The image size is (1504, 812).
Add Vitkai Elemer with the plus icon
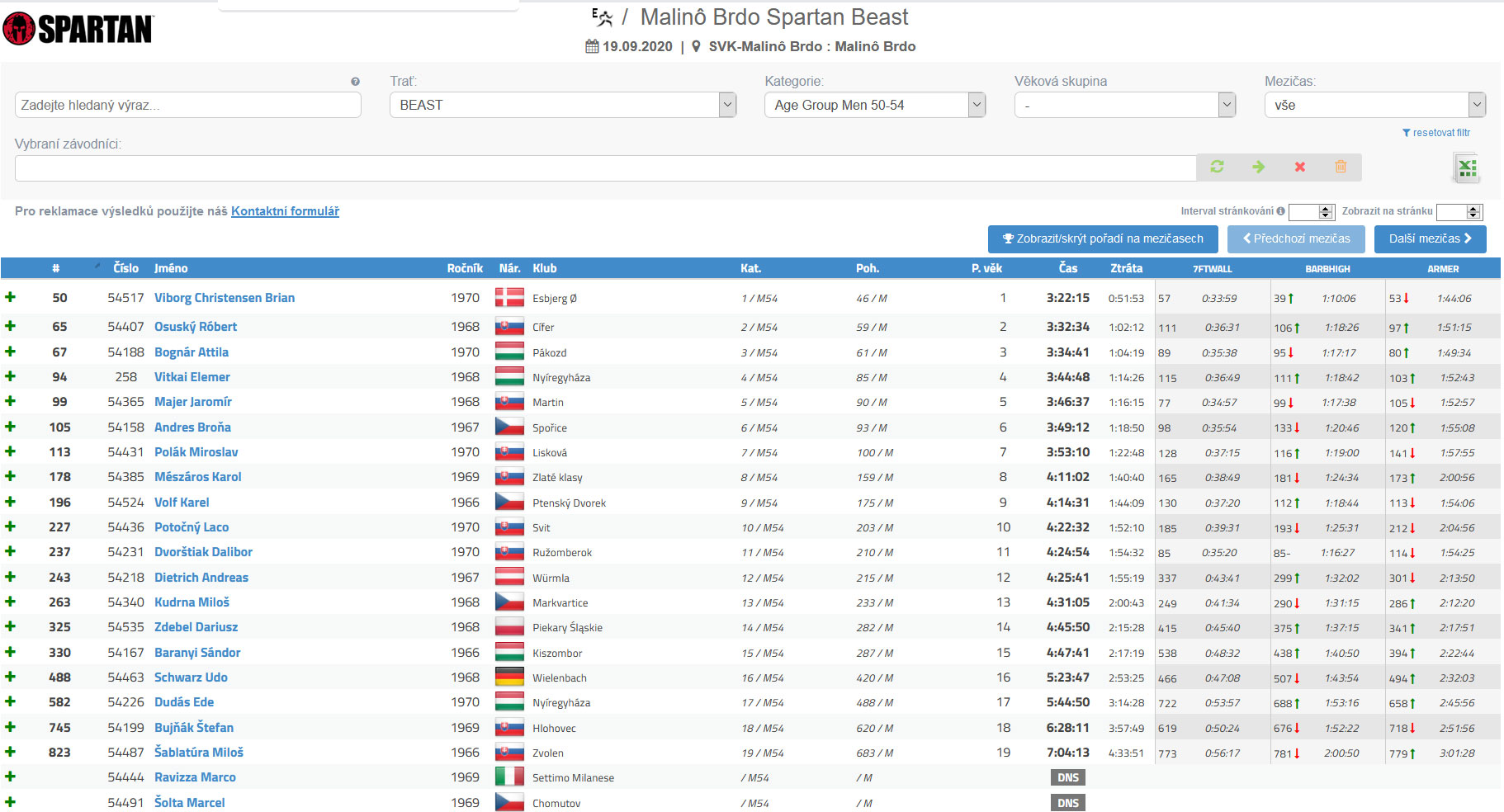tap(10, 376)
